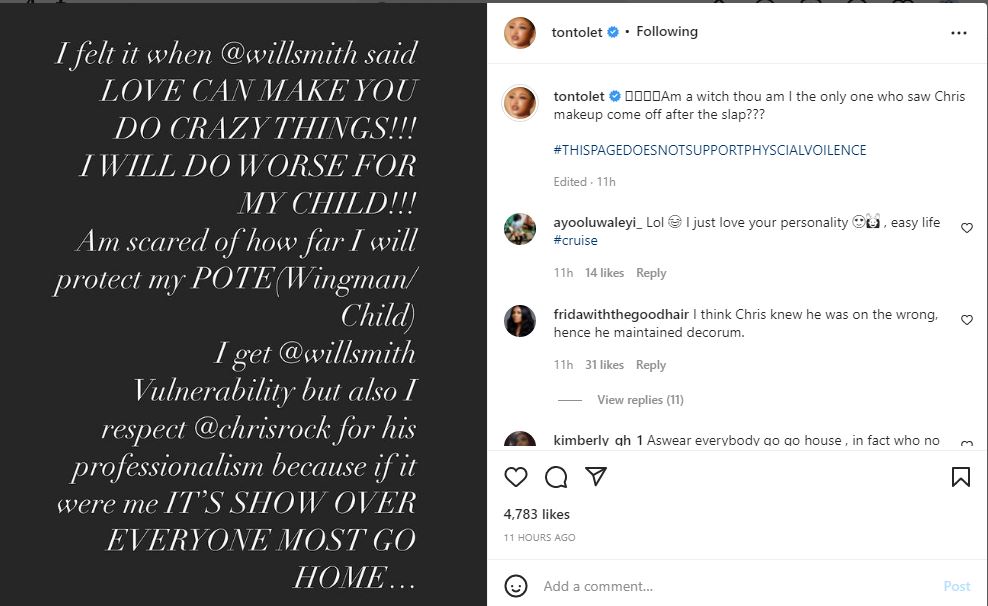Toggle the Following button in the header
This screenshot has width=988, height=606.
tap(667, 32)
